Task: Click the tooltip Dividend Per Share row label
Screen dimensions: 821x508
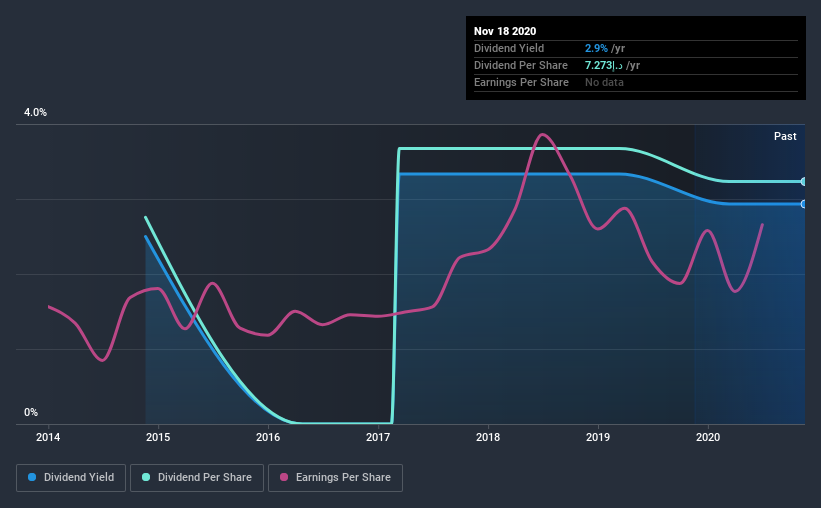Action: [520, 65]
